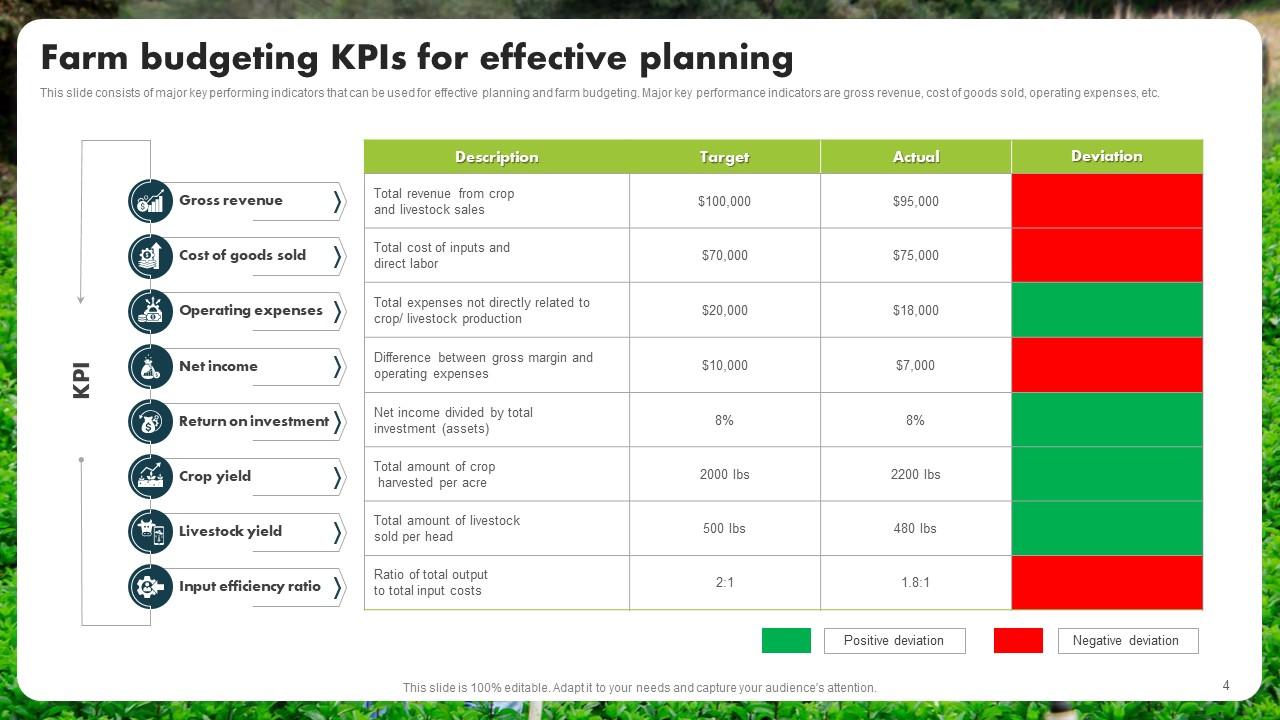
Task: Click the red legend color swatch
Action: [x=1018, y=641]
